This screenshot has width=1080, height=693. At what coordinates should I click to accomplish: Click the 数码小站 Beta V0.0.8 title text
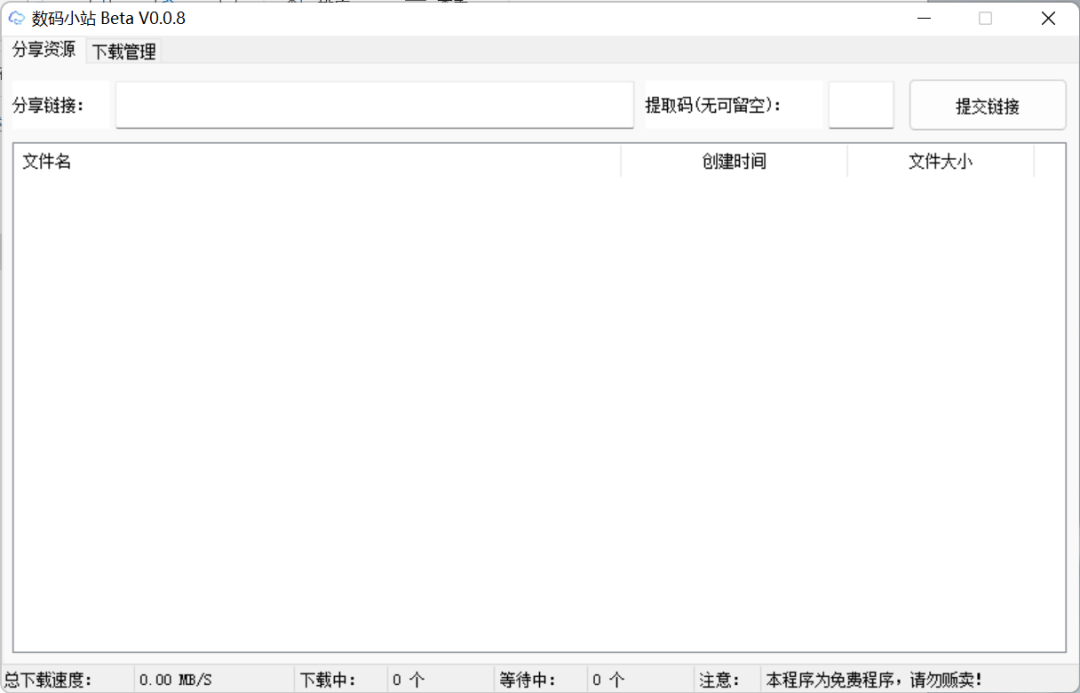(x=109, y=19)
